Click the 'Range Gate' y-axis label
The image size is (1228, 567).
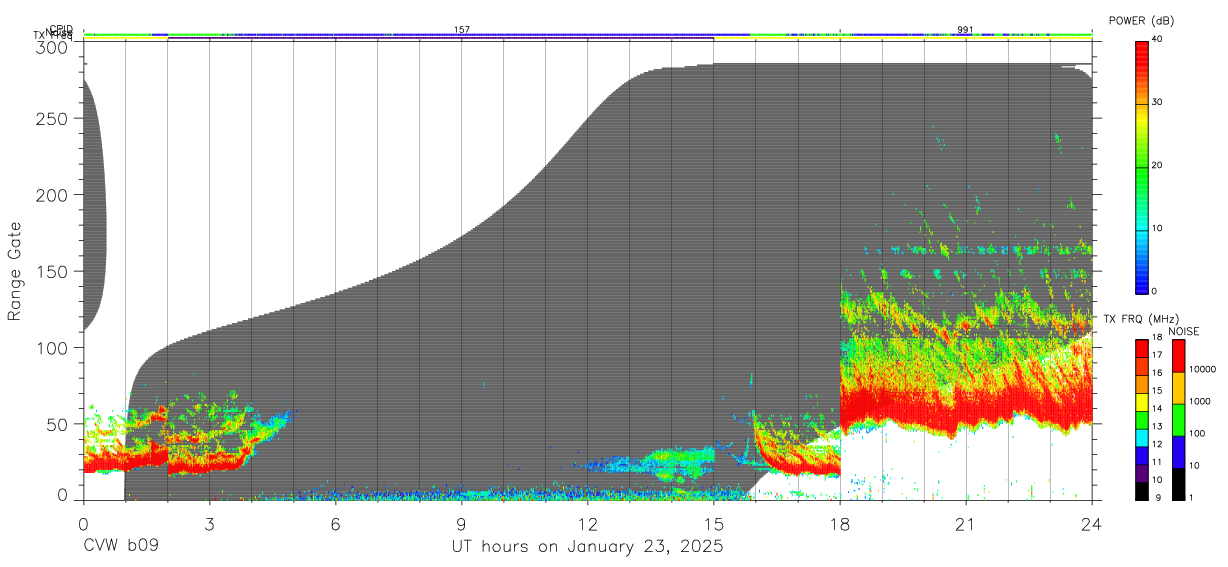pyautogui.click(x=15, y=272)
